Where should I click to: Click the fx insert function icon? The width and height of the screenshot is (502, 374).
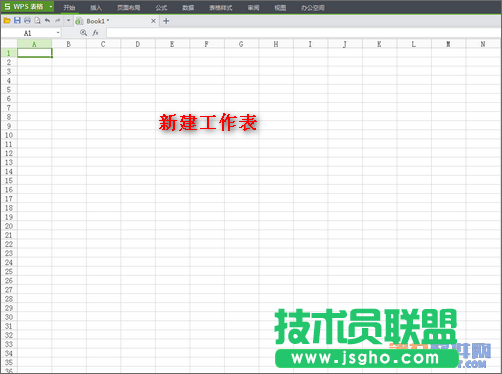pyautogui.click(x=95, y=33)
